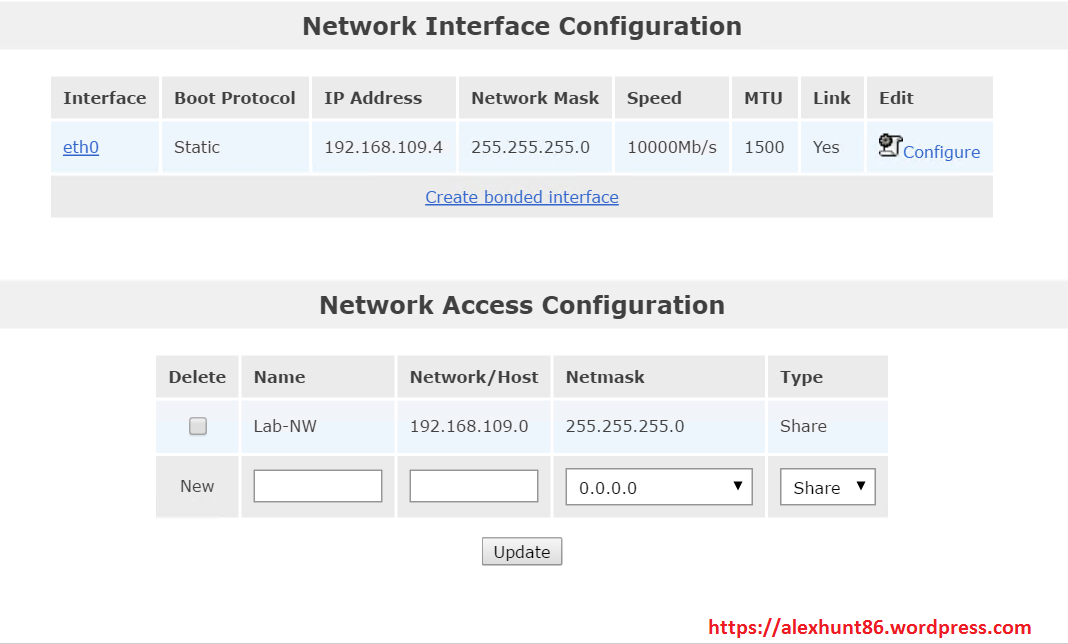The width and height of the screenshot is (1068, 644).
Task: Tick the Delete checkbox for Lab-NW
Action: pyautogui.click(x=198, y=426)
